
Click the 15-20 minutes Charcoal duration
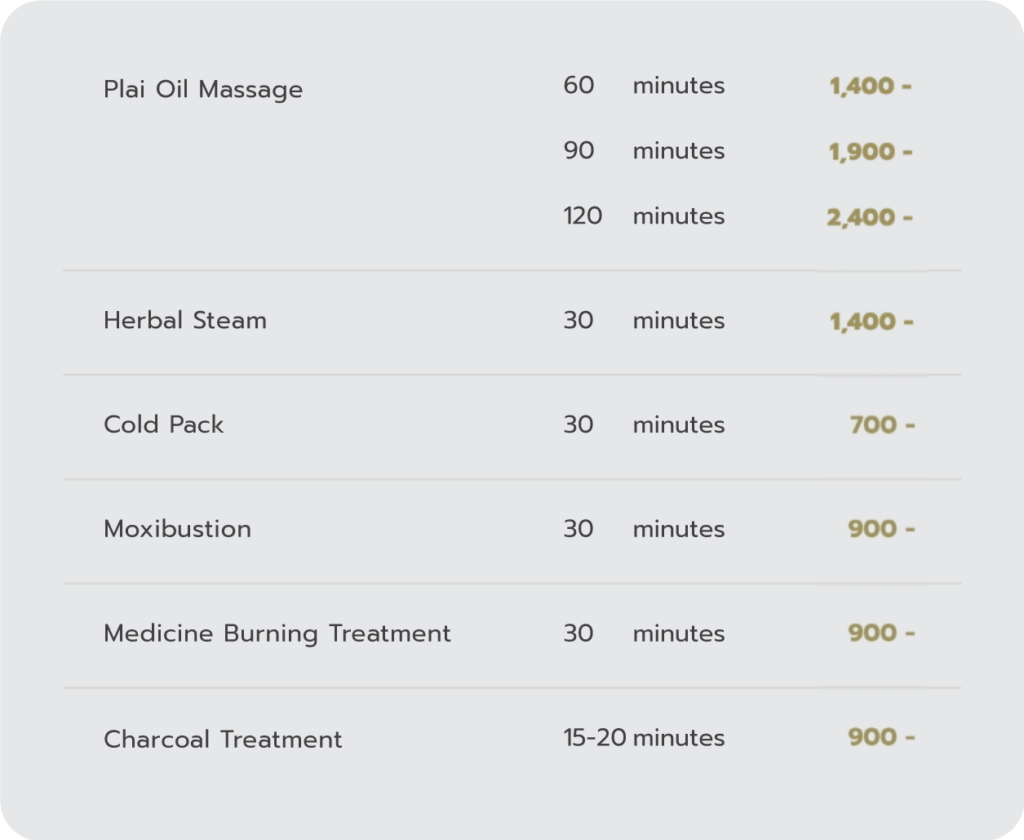coord(644,738)
